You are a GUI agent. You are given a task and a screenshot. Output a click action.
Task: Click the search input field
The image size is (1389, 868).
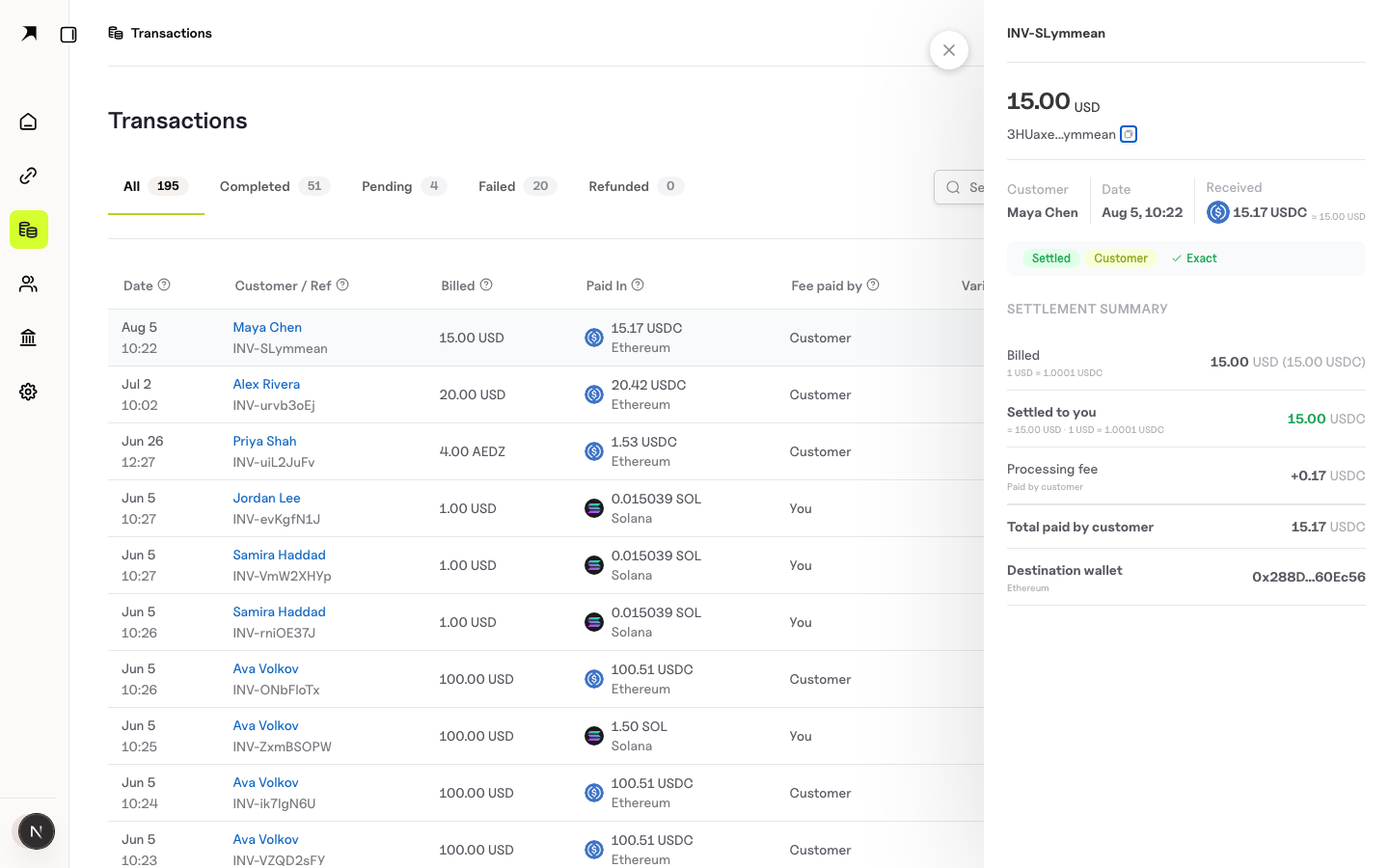coord(961,187)
